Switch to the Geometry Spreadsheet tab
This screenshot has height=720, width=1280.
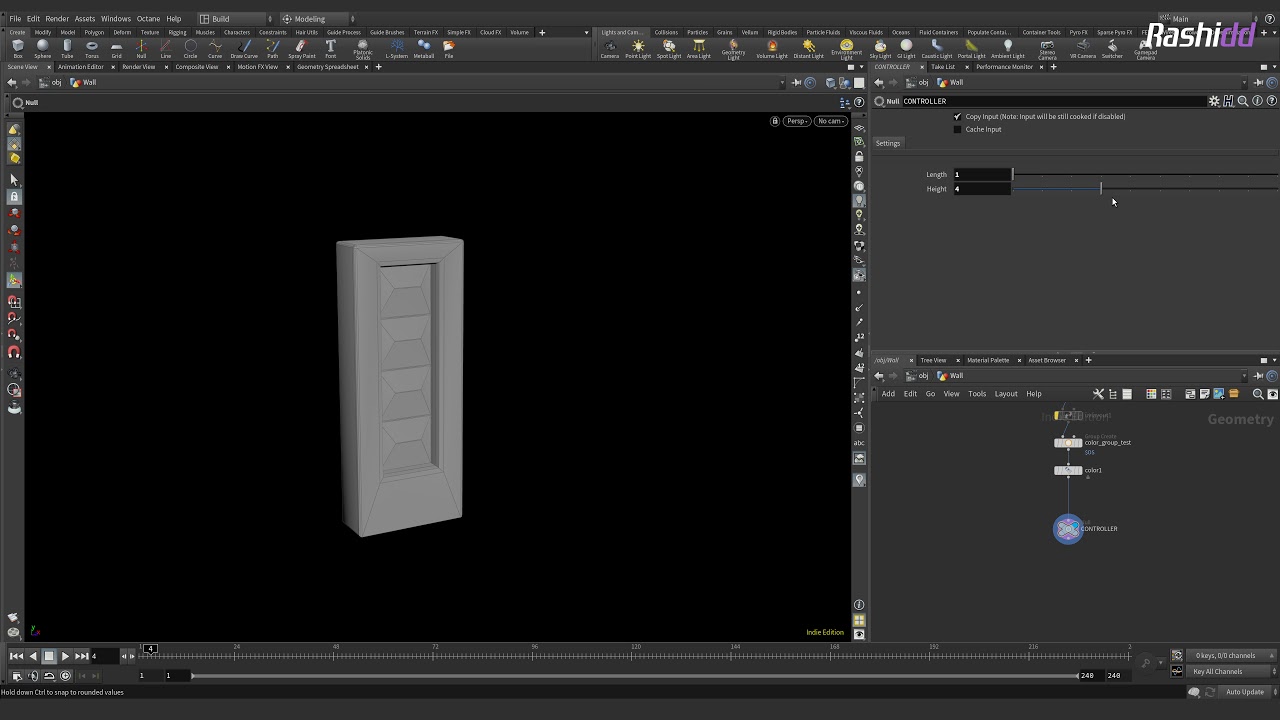pos(327,67)
